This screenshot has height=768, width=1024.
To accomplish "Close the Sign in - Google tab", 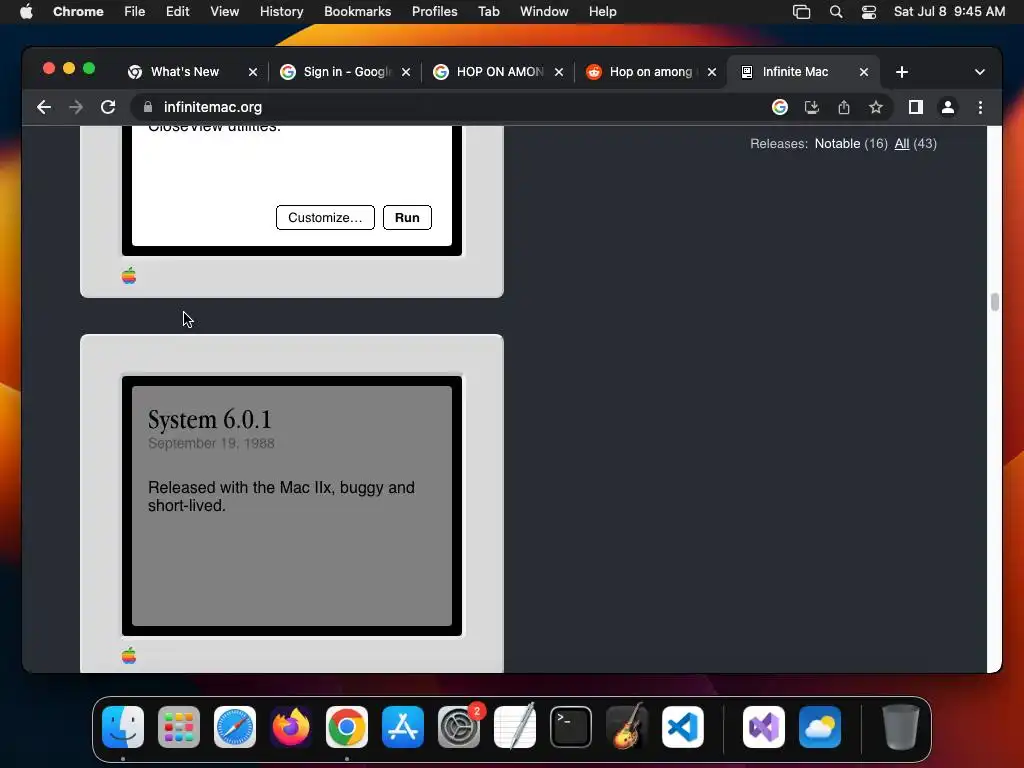I will [406, 72].
